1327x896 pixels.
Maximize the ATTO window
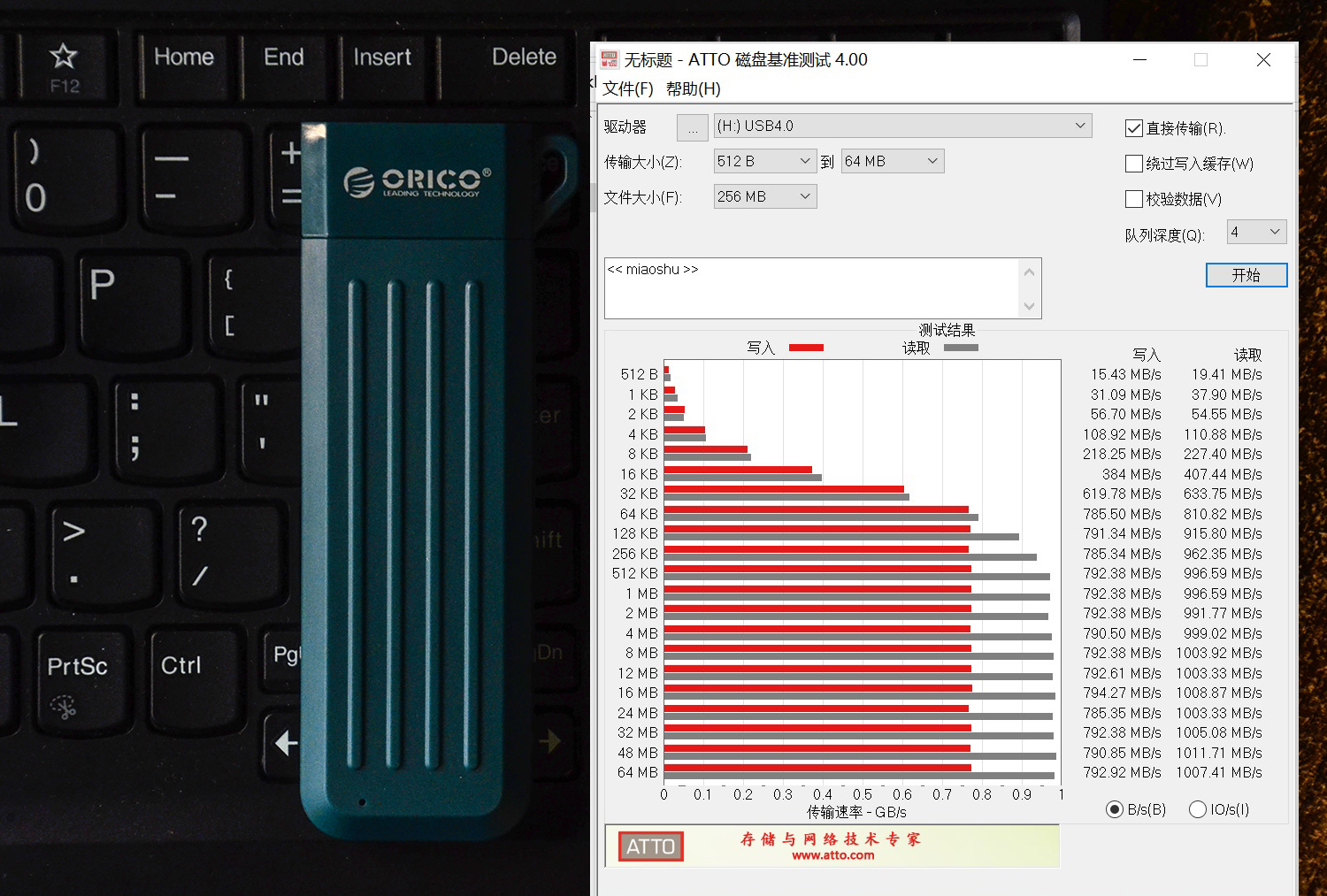click(x=1200, y=59)
